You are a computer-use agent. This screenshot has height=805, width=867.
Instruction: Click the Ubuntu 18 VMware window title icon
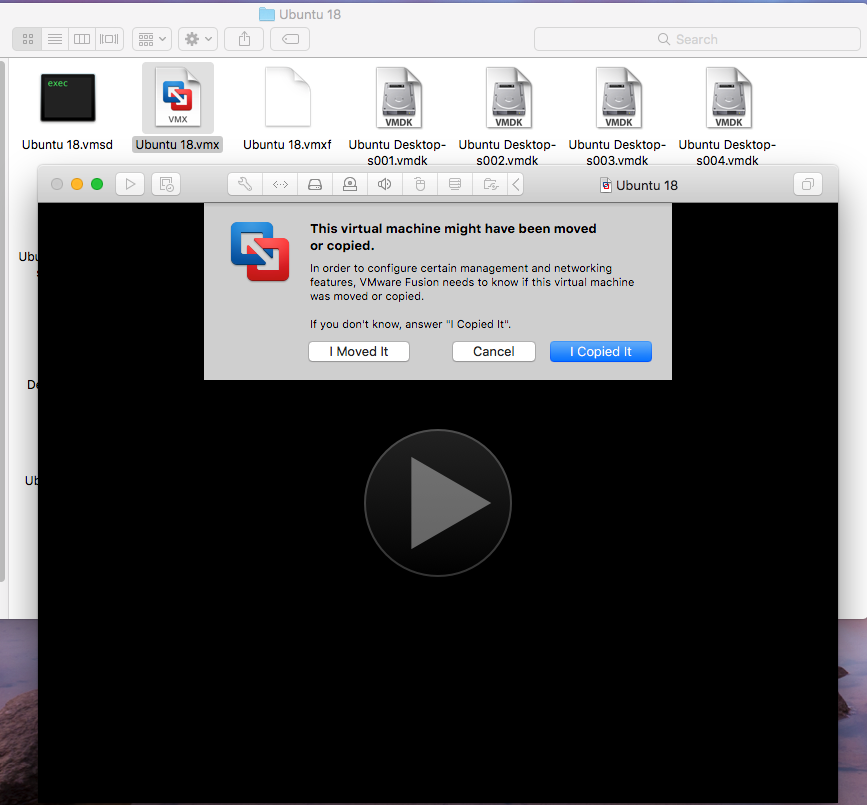[606, 185]
